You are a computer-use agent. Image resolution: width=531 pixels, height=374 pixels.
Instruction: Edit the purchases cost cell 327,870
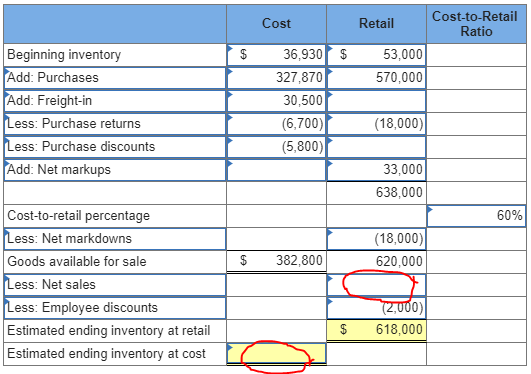pos(276,78)
